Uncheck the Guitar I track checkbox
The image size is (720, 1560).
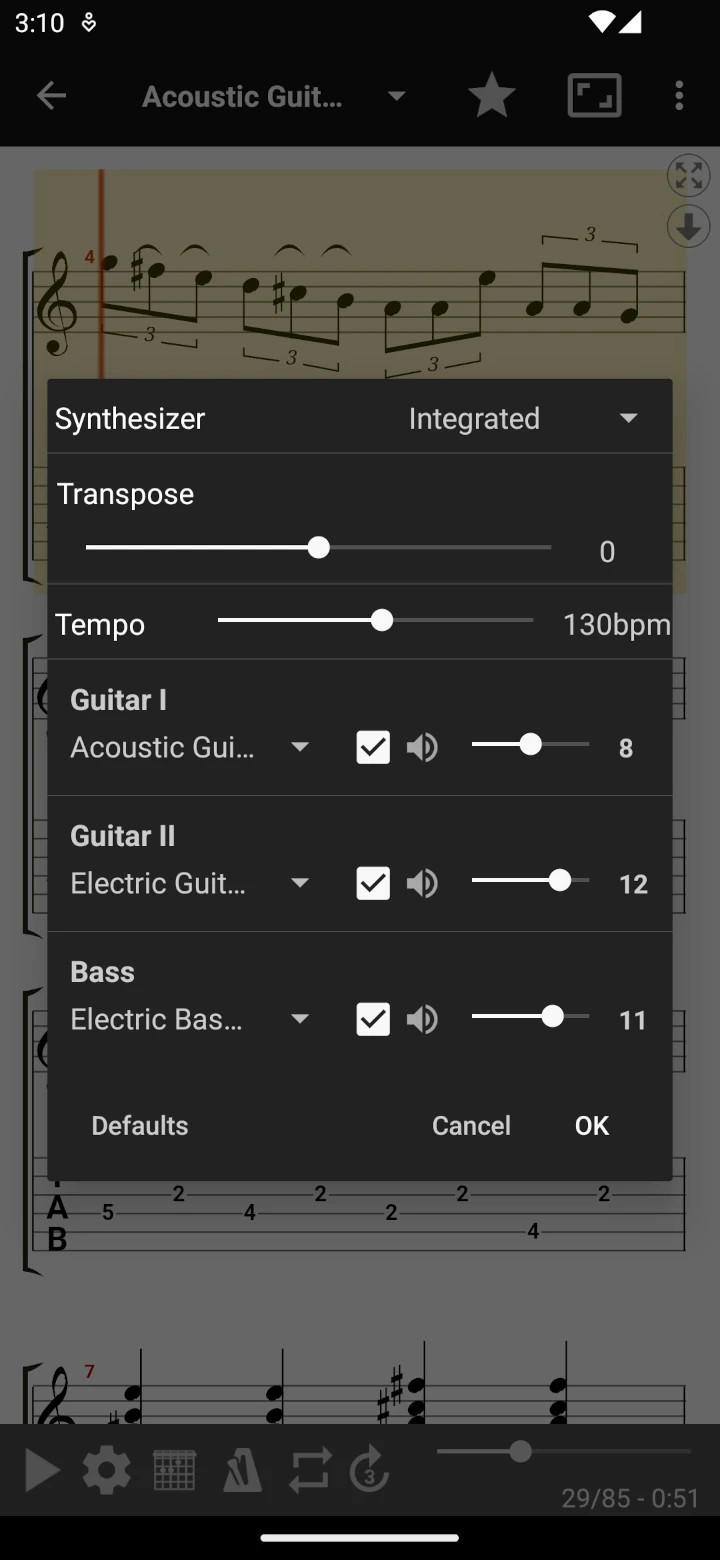pos(373,747)
